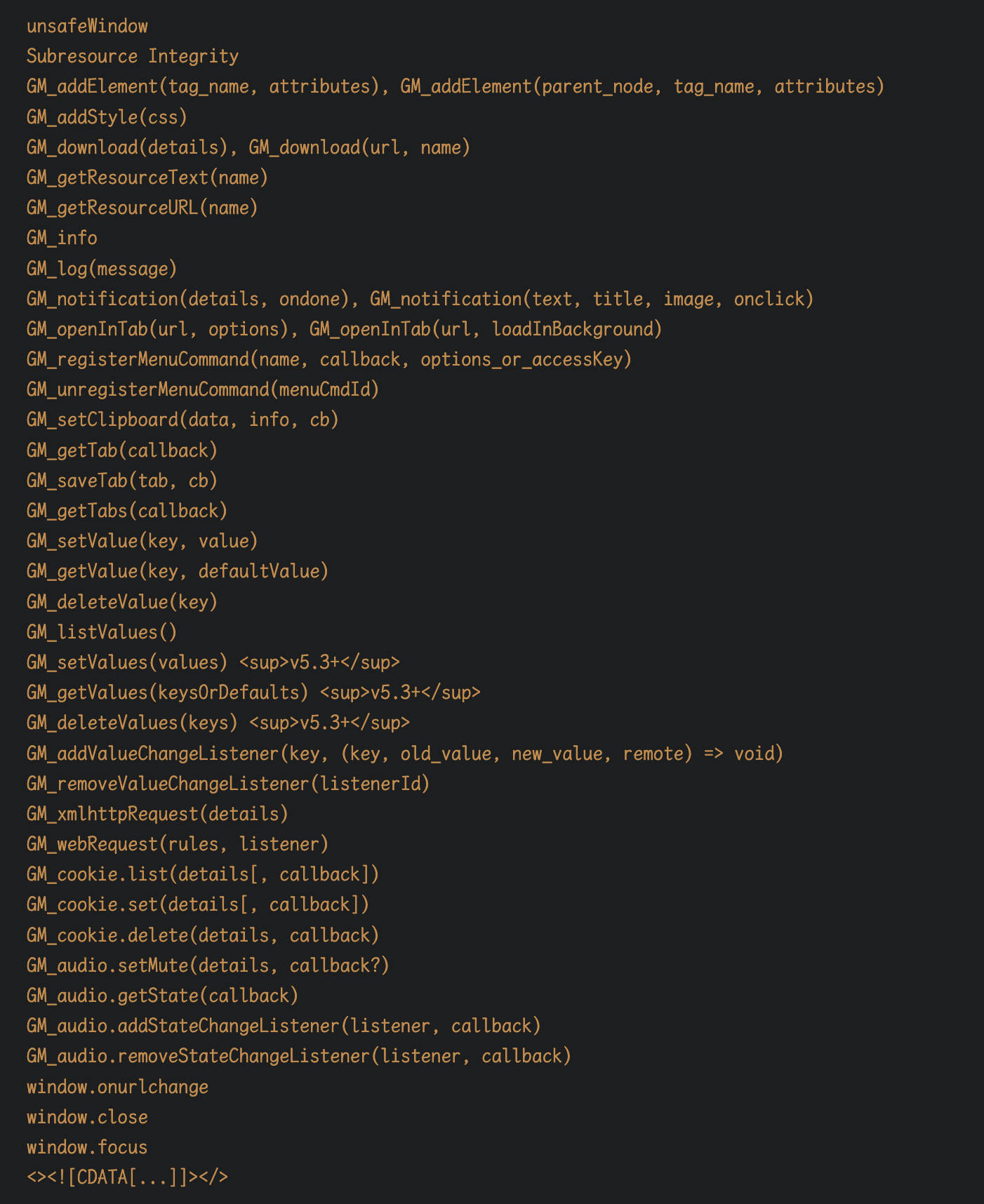Select the GM_removeValueChangeListener(listenerId) link
The width and height of the screenshot is (984, 1204).
point(228,784)
